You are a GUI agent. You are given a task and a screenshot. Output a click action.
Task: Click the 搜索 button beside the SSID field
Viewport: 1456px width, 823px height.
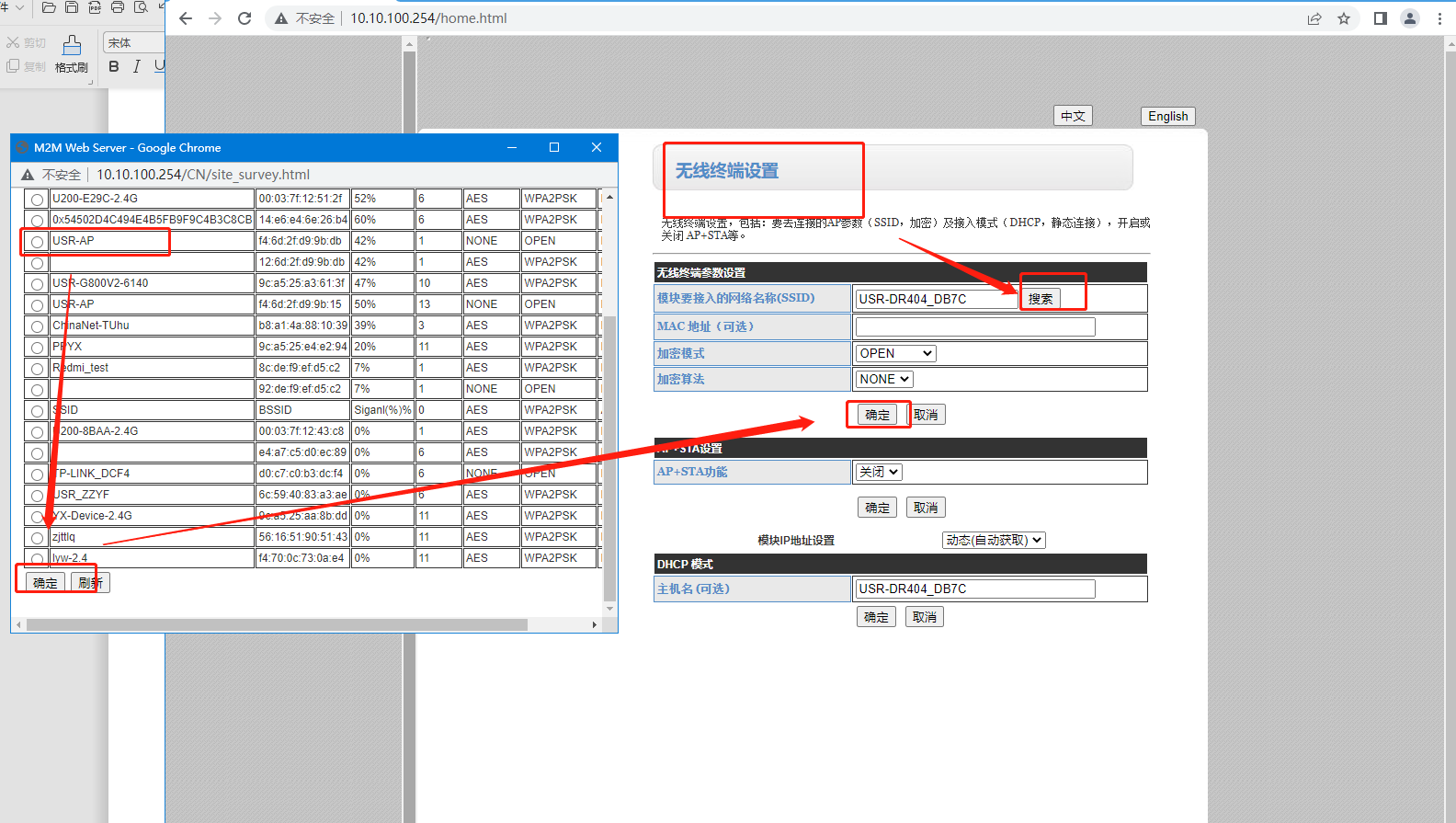pyautogui.click(x=1041, y=299)
